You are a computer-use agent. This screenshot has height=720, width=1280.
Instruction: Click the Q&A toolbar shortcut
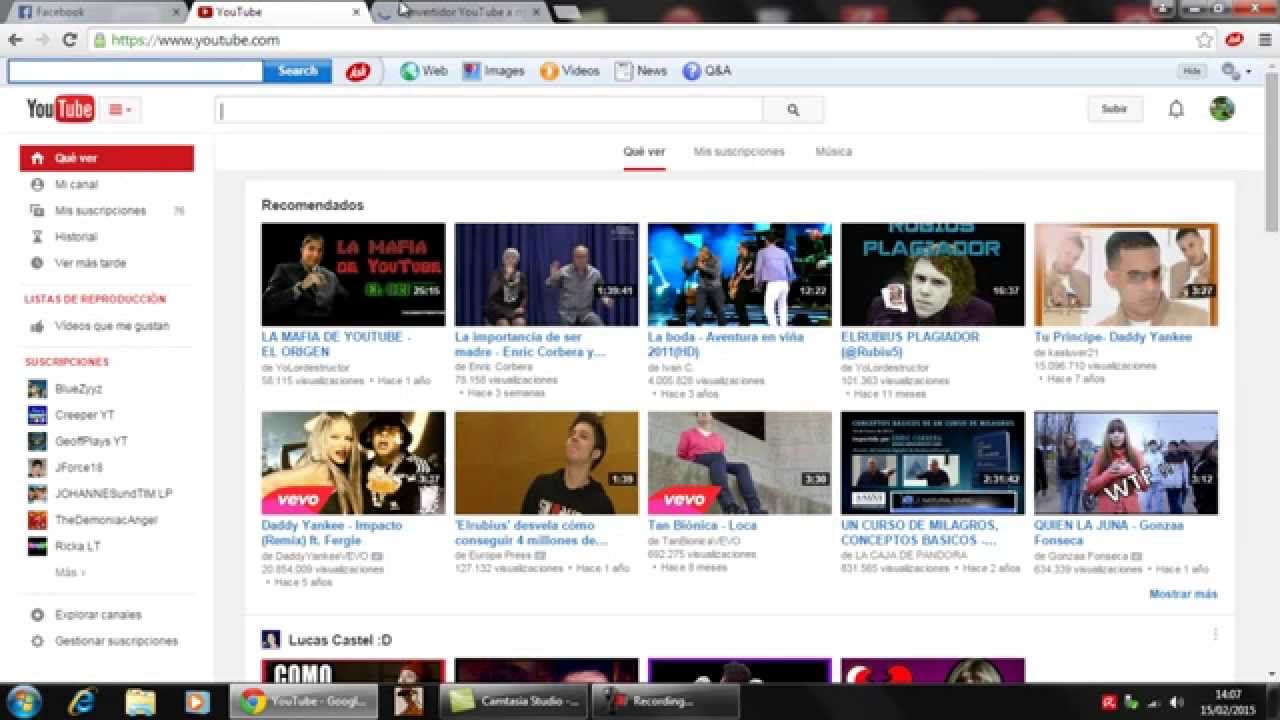[x=707, y=71]
